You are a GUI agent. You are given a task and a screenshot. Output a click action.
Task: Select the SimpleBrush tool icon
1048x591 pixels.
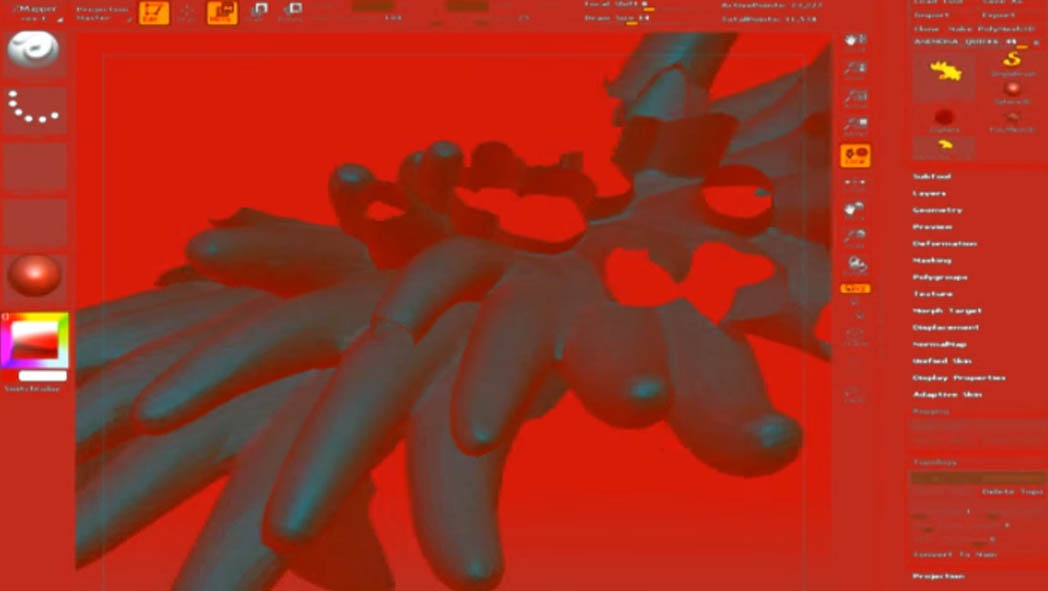(x=1013, y=63)
